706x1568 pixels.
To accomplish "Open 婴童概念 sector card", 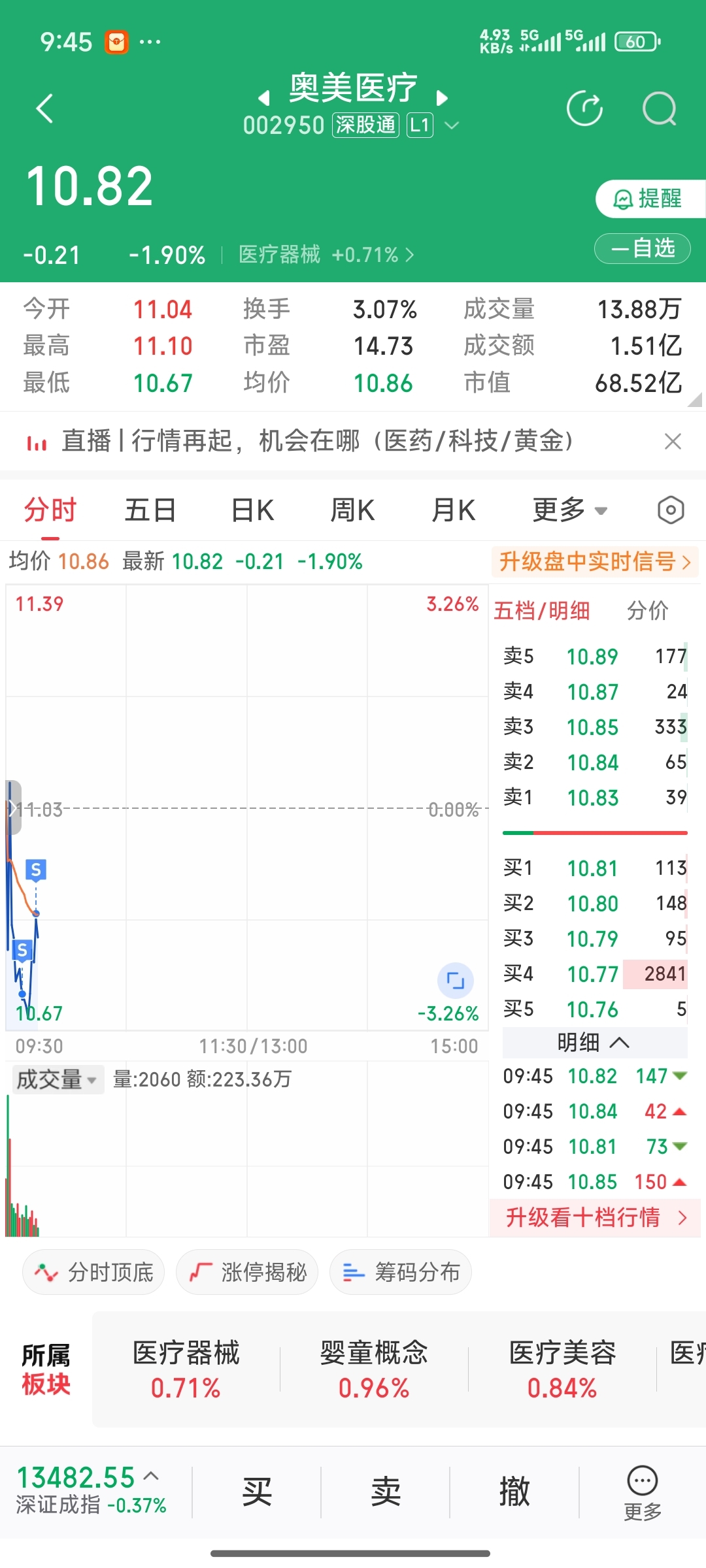I will coord(374,1369).
